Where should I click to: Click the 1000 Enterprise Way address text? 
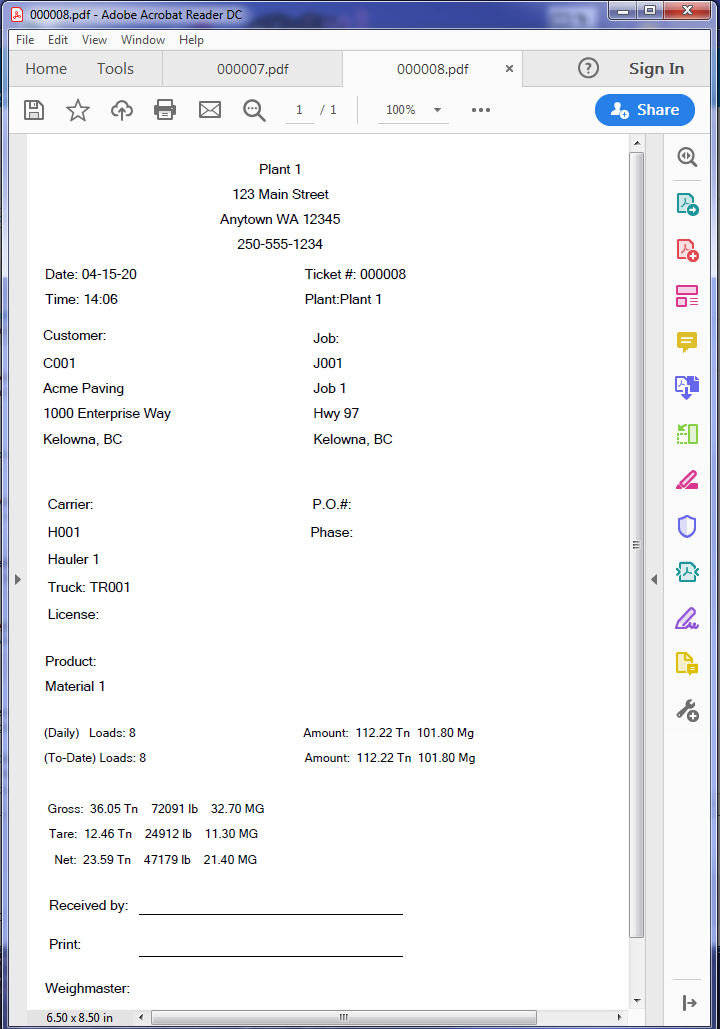[x=107, y=413]
